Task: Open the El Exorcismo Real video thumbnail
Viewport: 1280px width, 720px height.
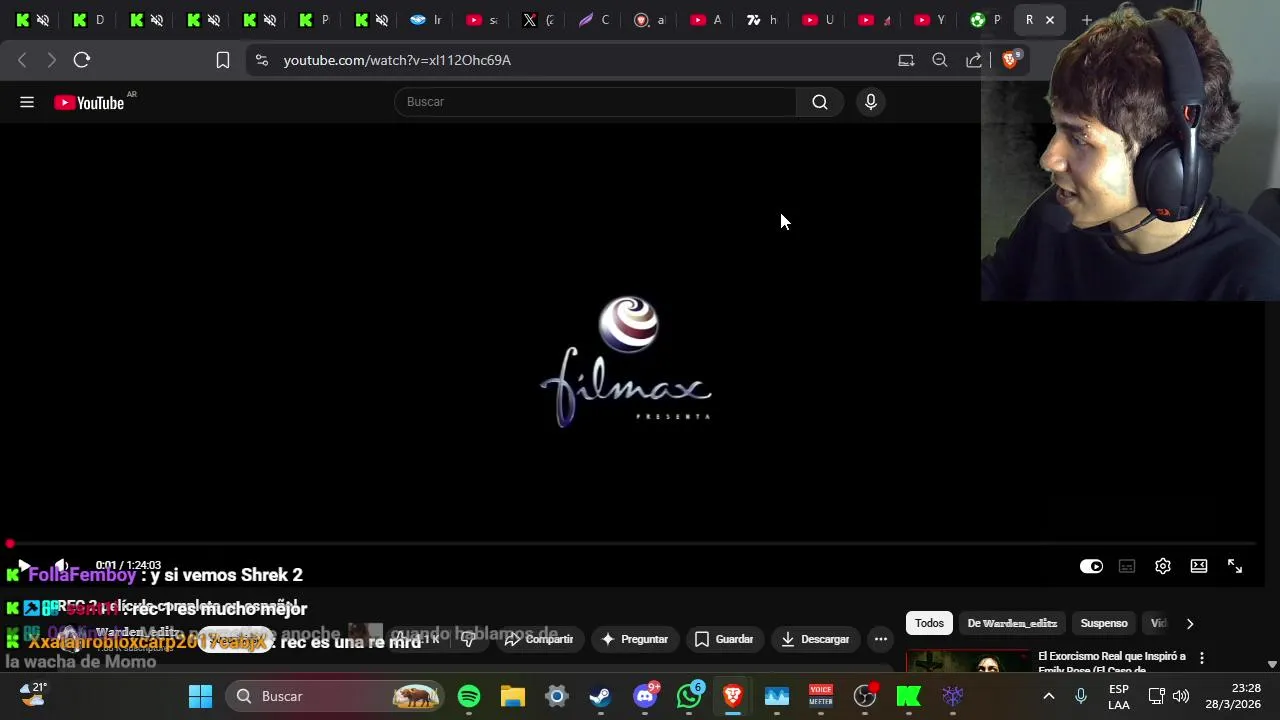Action: click(967, 661)
